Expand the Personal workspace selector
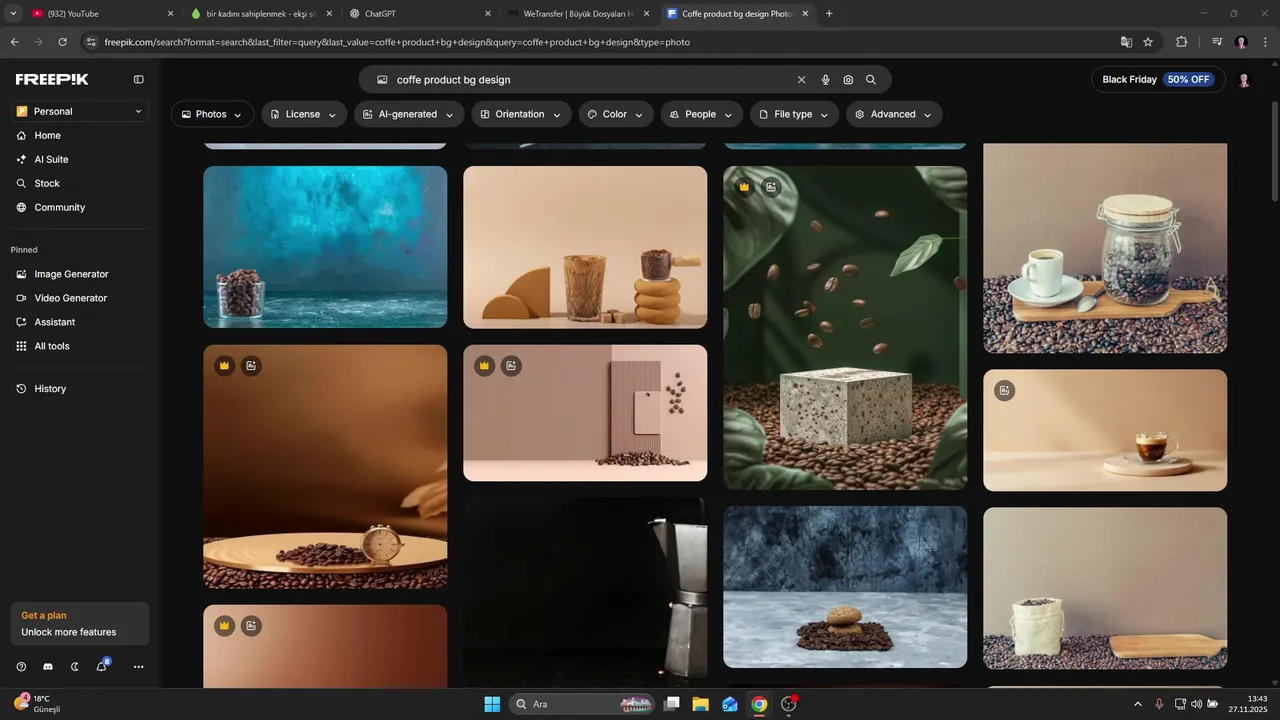 click(80, 111)
